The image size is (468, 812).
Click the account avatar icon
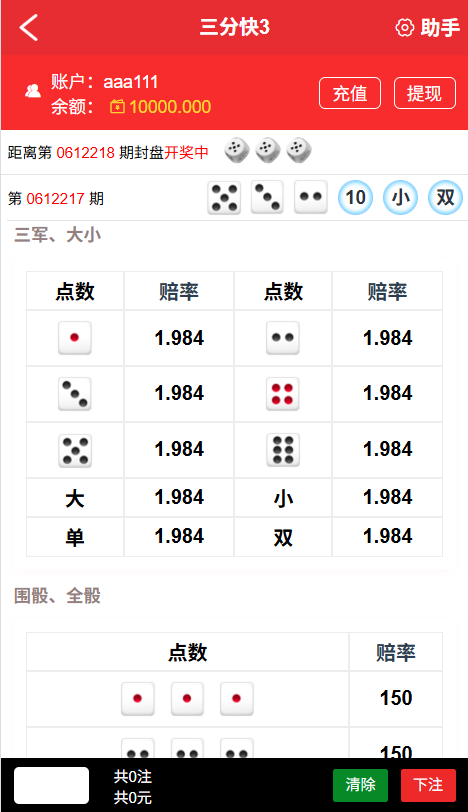(33, 91)
